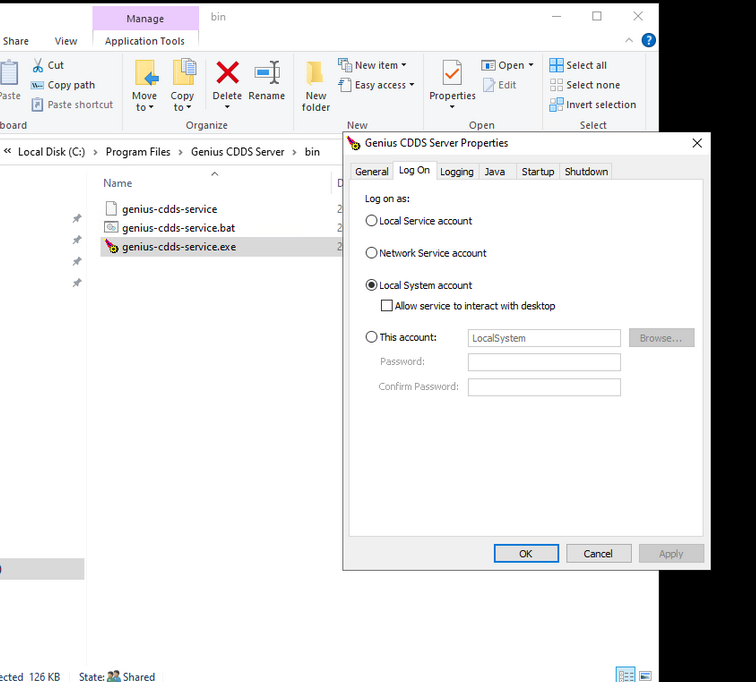
Task: Open the Logging tab
Action: [x=457, y=172]
